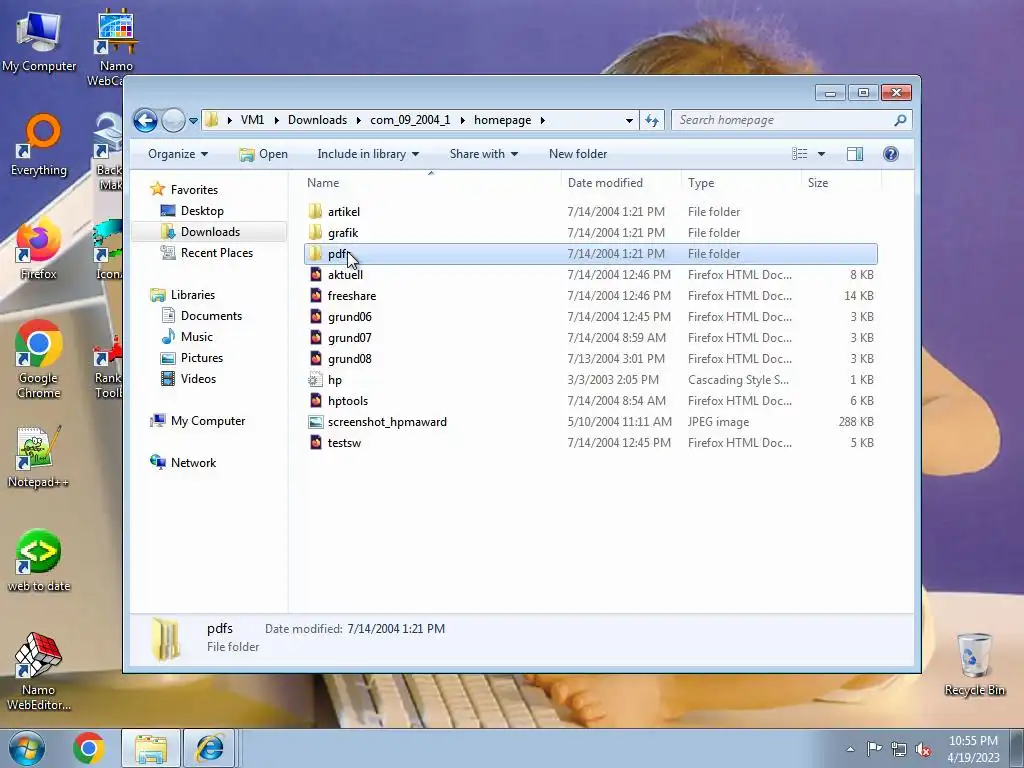Screen dimensions: 1024x768
Task: Show hidden icons in system tray
Action: 850,749
